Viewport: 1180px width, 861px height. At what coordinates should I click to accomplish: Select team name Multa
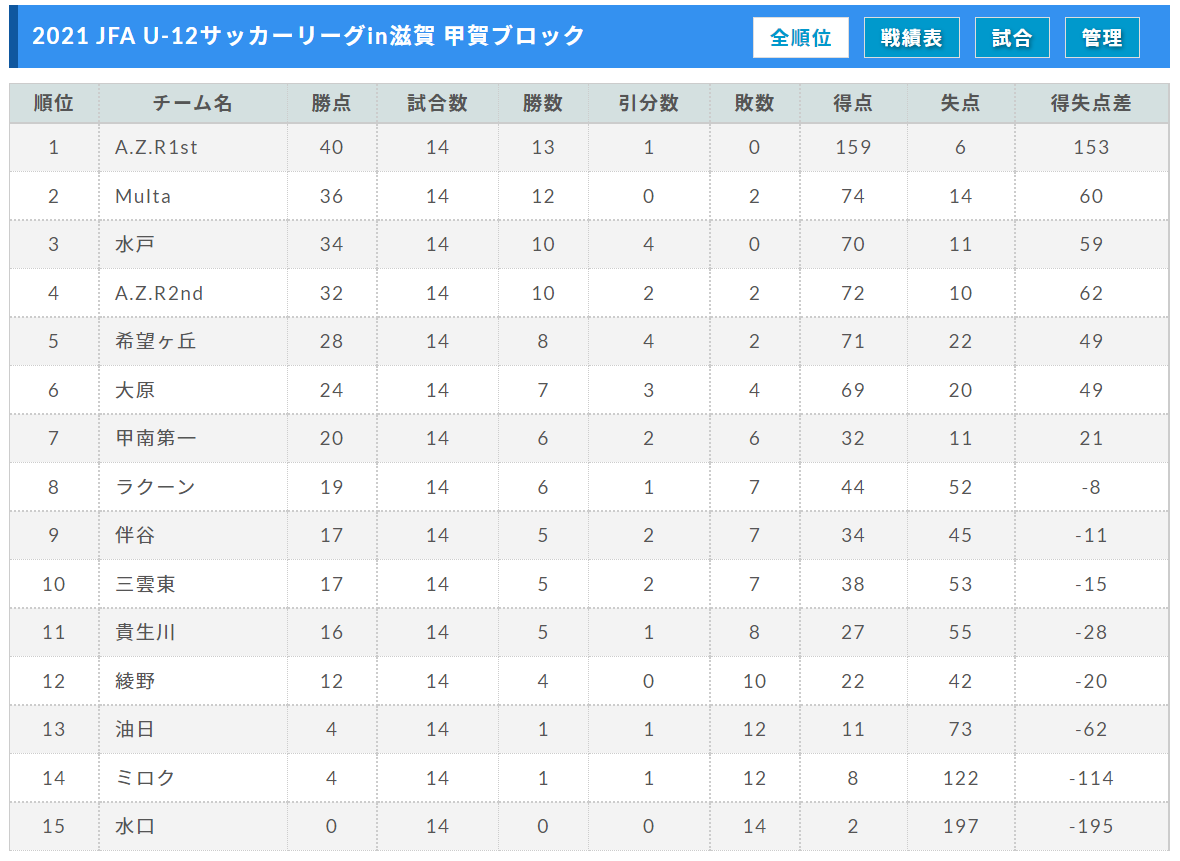click(143, 196)
